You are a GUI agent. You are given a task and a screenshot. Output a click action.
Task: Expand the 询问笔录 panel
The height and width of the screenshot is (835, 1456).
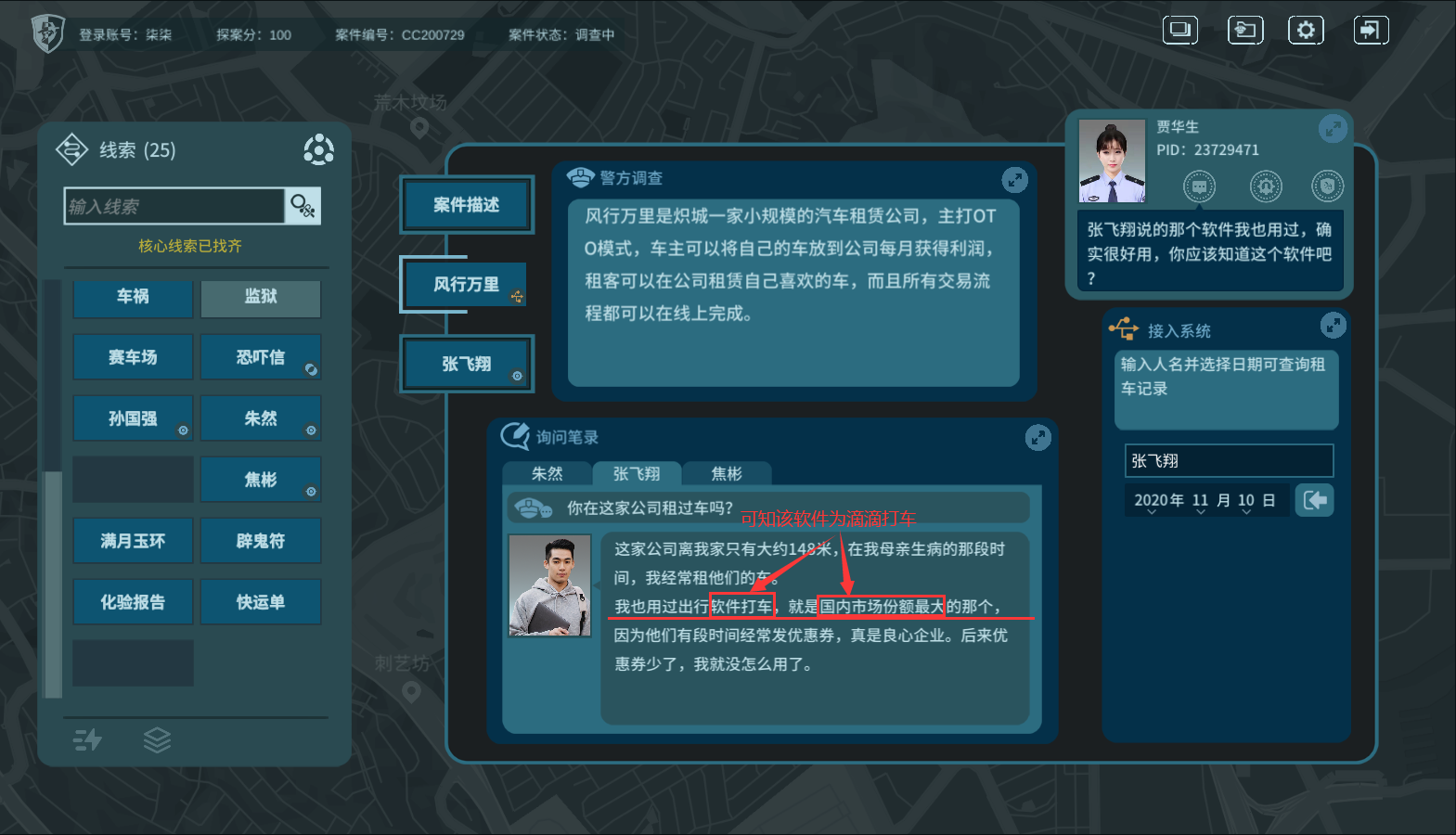[x=1037, y=437]
